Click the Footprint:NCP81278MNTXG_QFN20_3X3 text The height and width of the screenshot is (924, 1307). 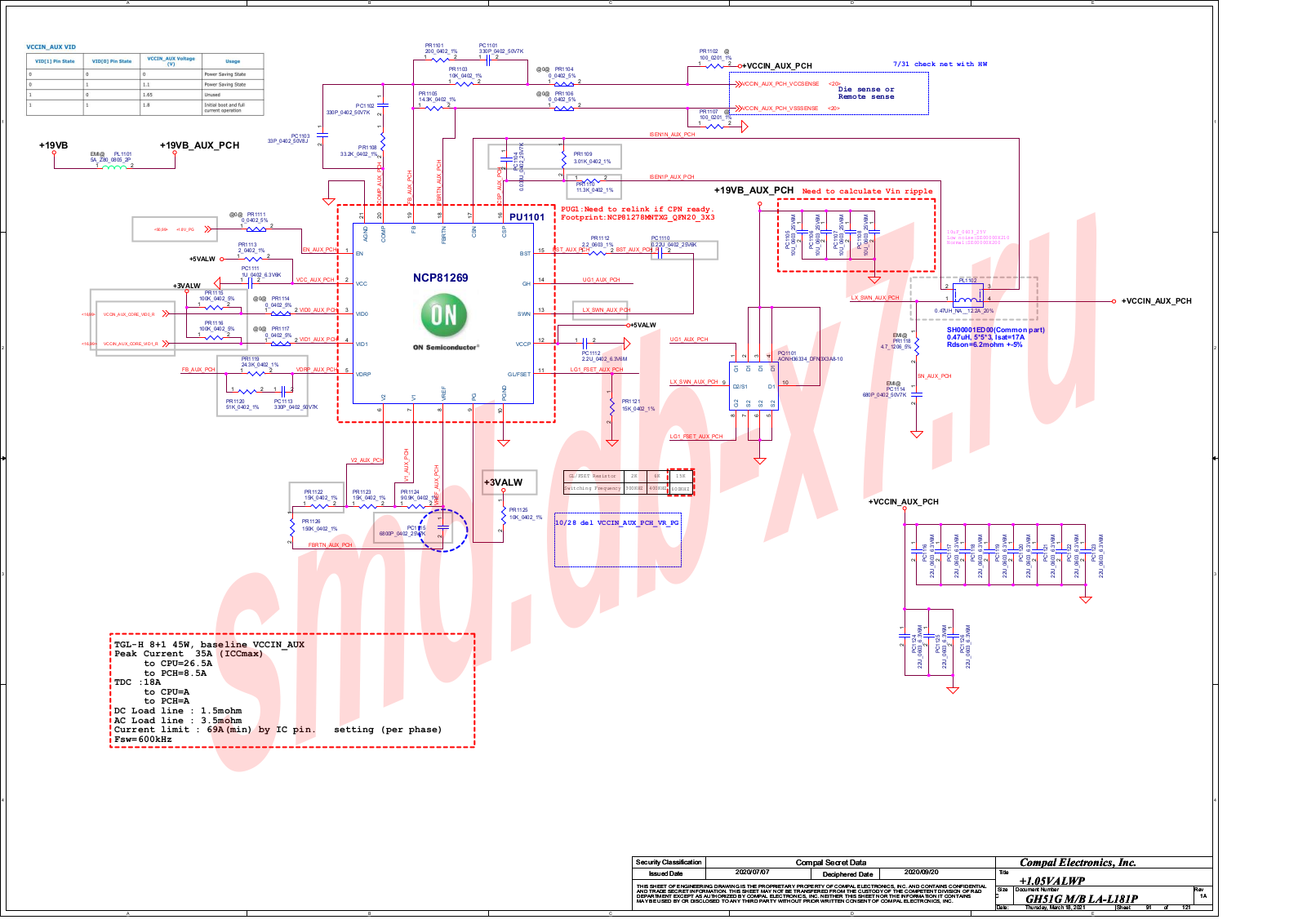(637, 218)
